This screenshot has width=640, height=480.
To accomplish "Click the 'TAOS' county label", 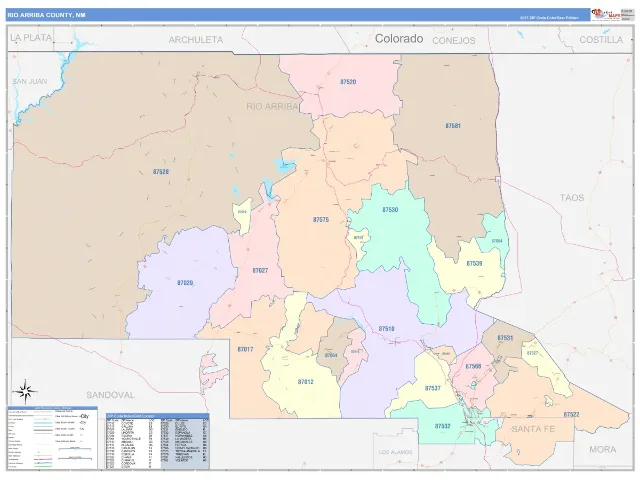I will 572,198.
